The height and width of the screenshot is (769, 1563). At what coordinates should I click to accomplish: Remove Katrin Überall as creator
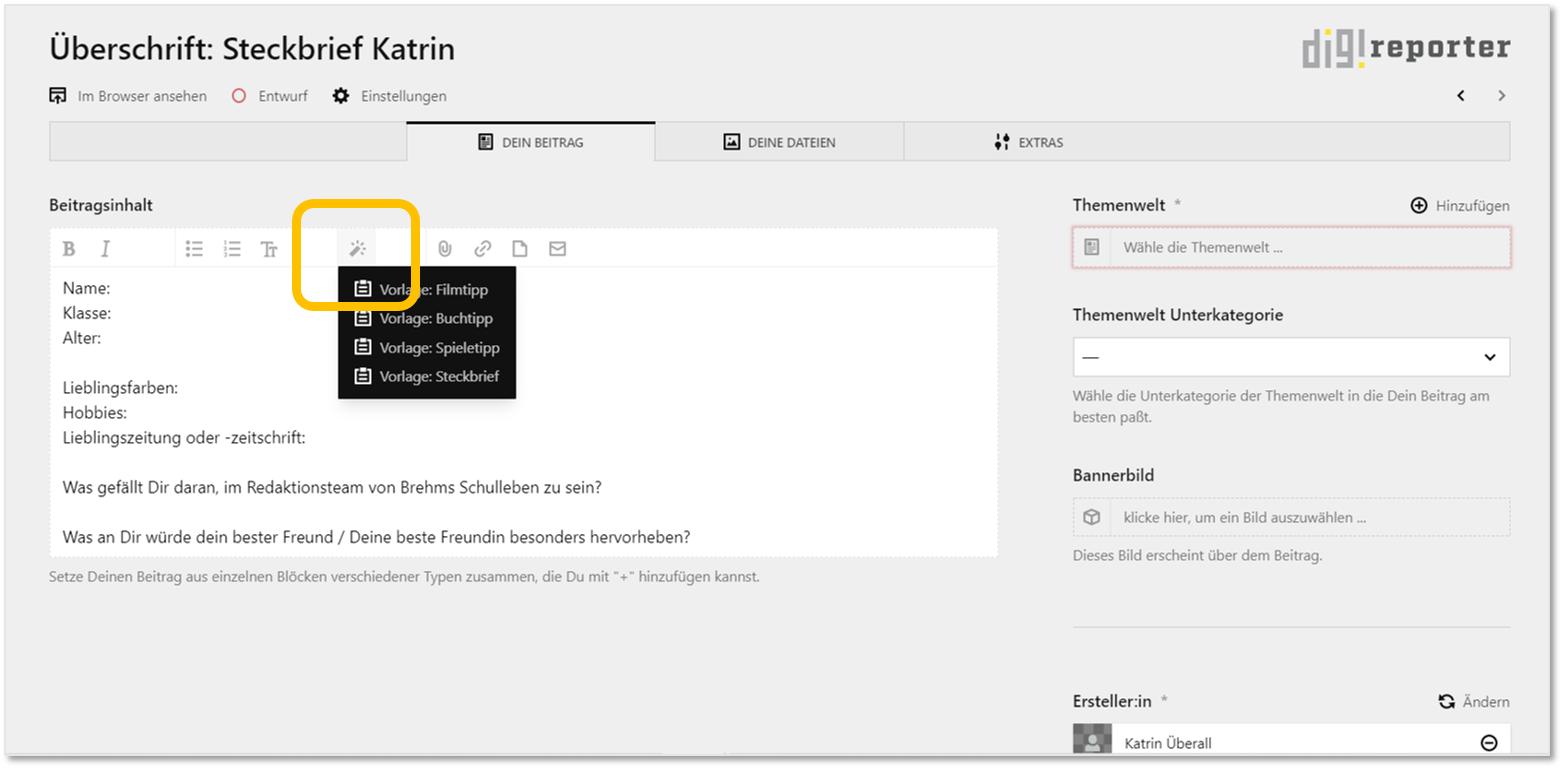click(1488, 743)
